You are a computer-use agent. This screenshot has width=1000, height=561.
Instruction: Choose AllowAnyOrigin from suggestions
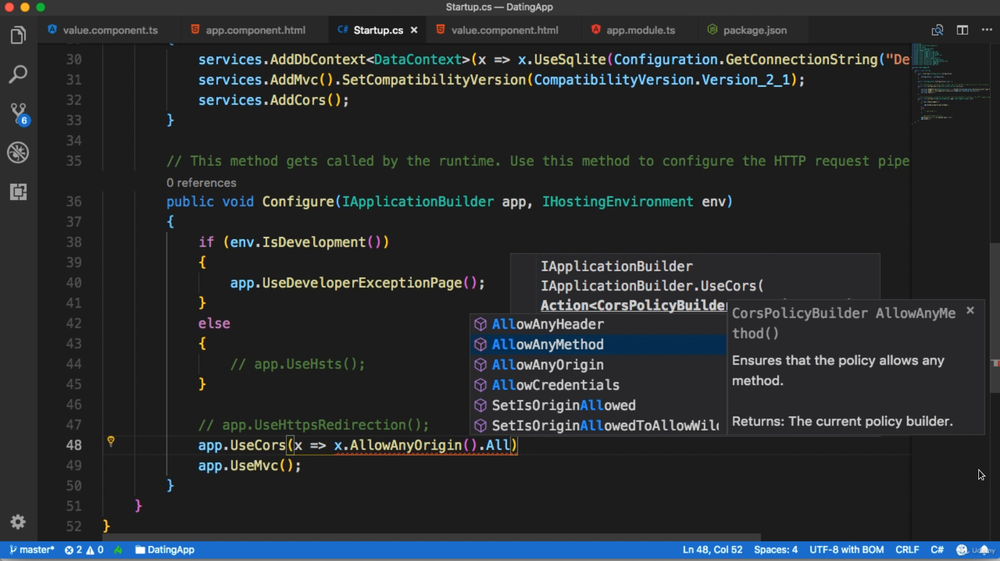pyautogui.click(x=598, y=365)
